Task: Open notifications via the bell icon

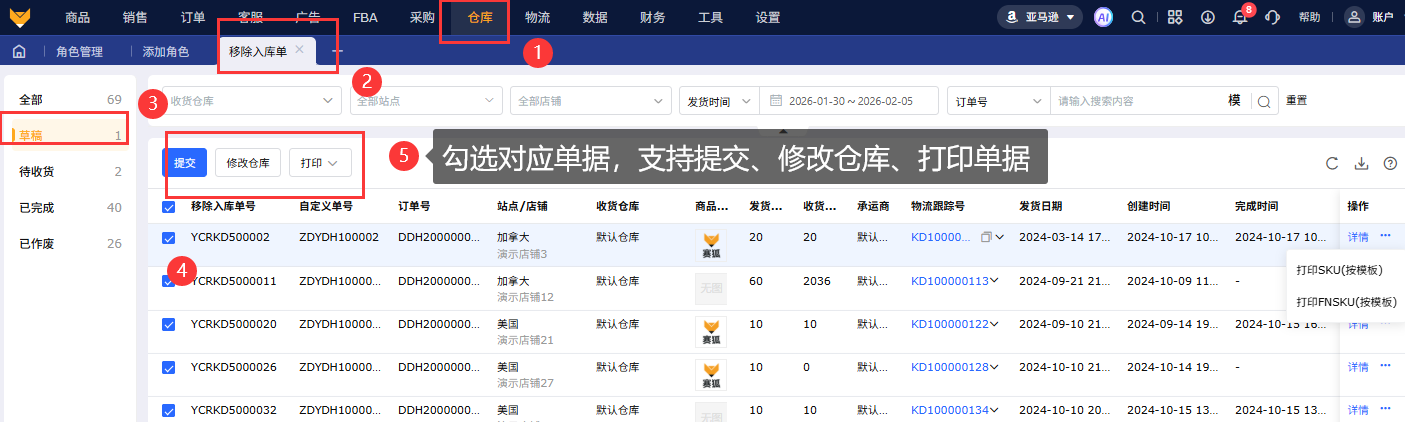Action: point(1240,18)
